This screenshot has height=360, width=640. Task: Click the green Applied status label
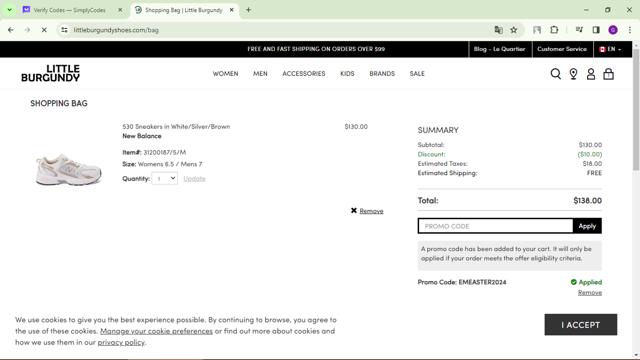(586, 282)
